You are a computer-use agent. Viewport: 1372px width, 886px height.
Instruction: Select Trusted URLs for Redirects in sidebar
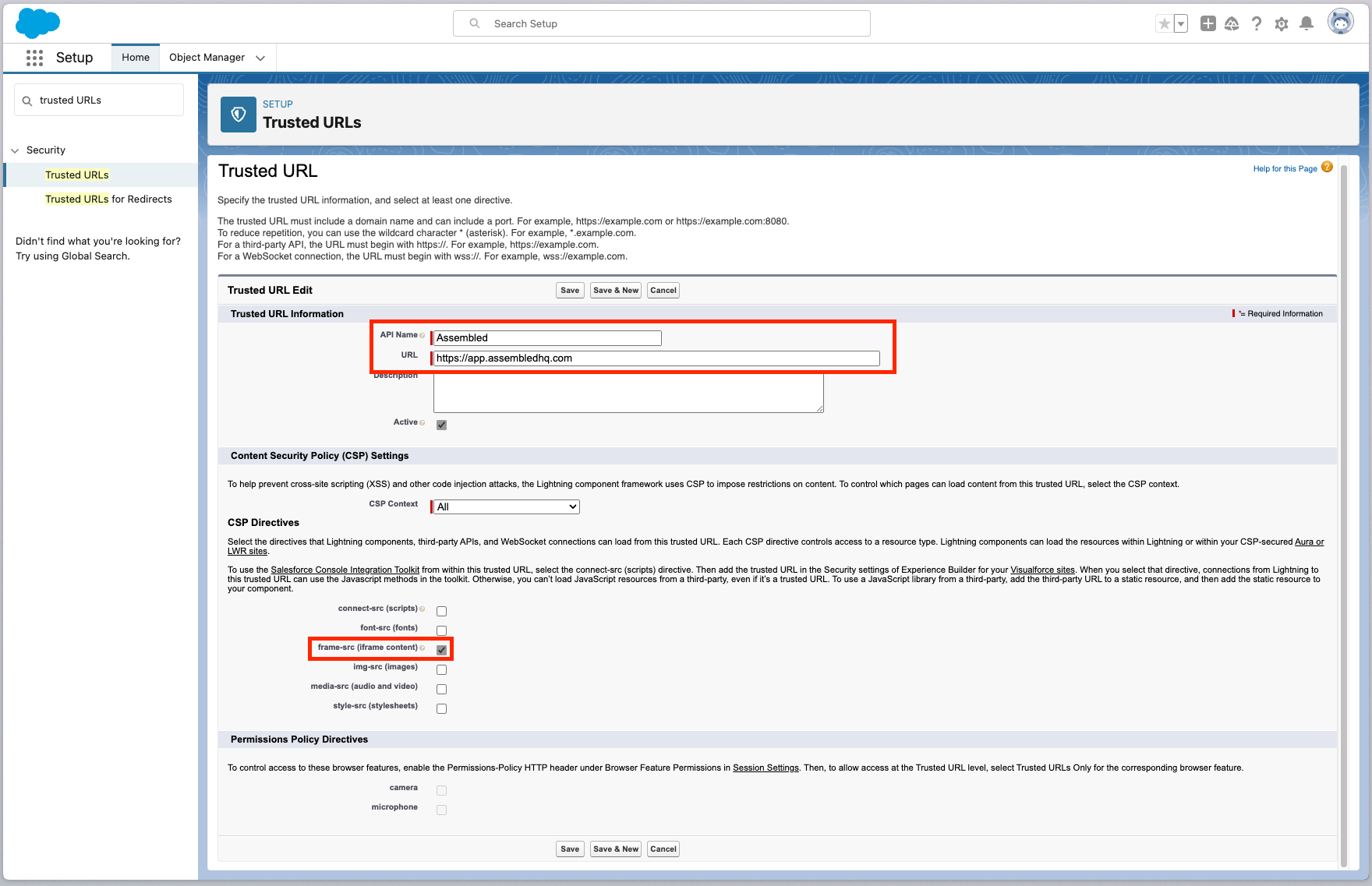[108, 199]
